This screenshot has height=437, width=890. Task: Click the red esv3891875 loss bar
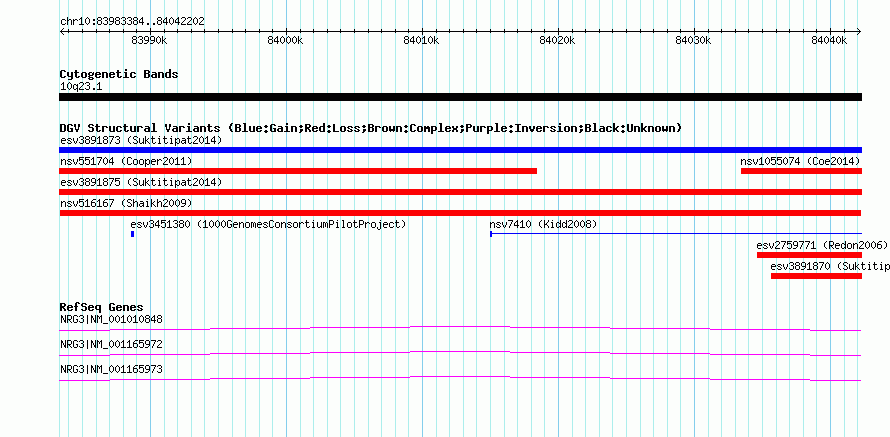[460, 192]
